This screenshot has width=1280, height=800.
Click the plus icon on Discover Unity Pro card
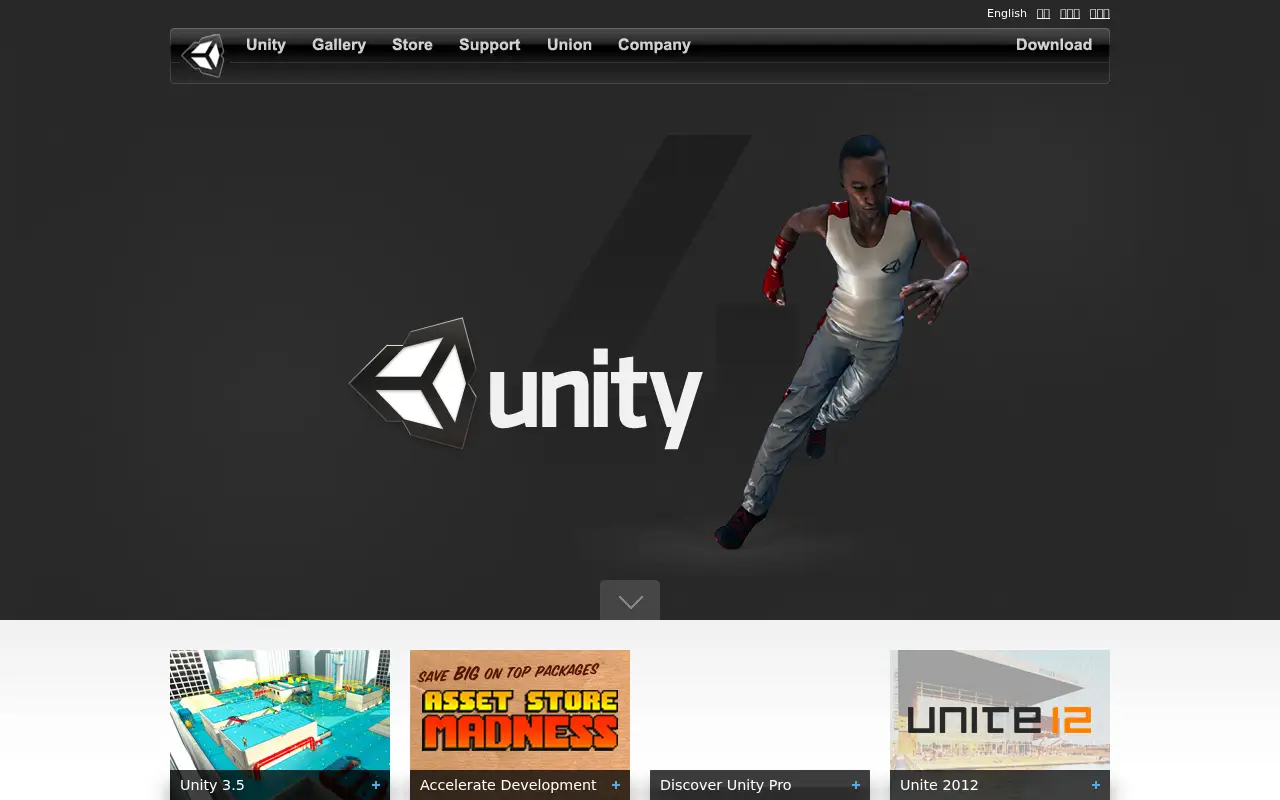[856, 785]
